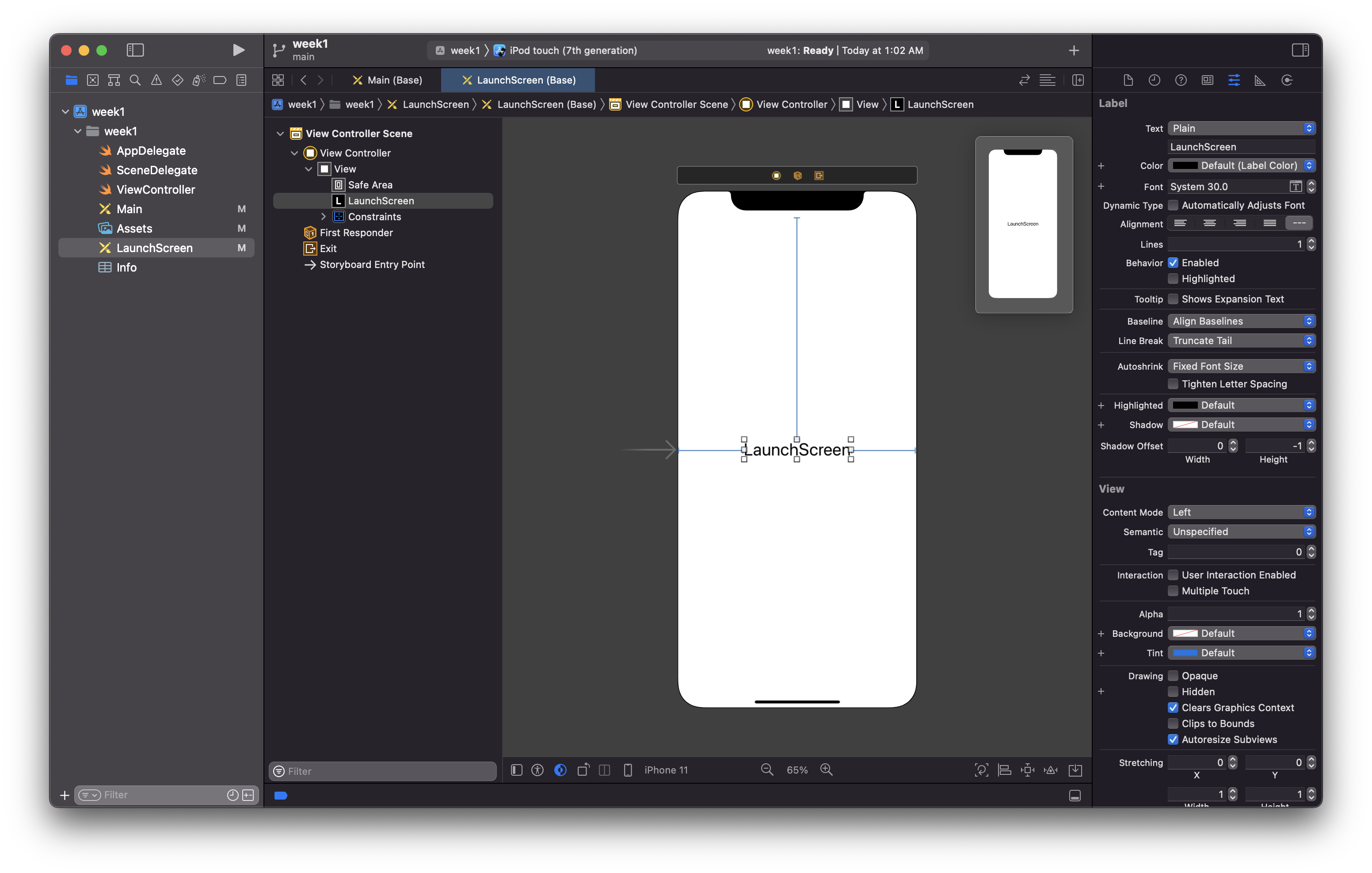Click the iPod touch run destination
Screen dimensions: 1372x873
click(x=572, y=50)
